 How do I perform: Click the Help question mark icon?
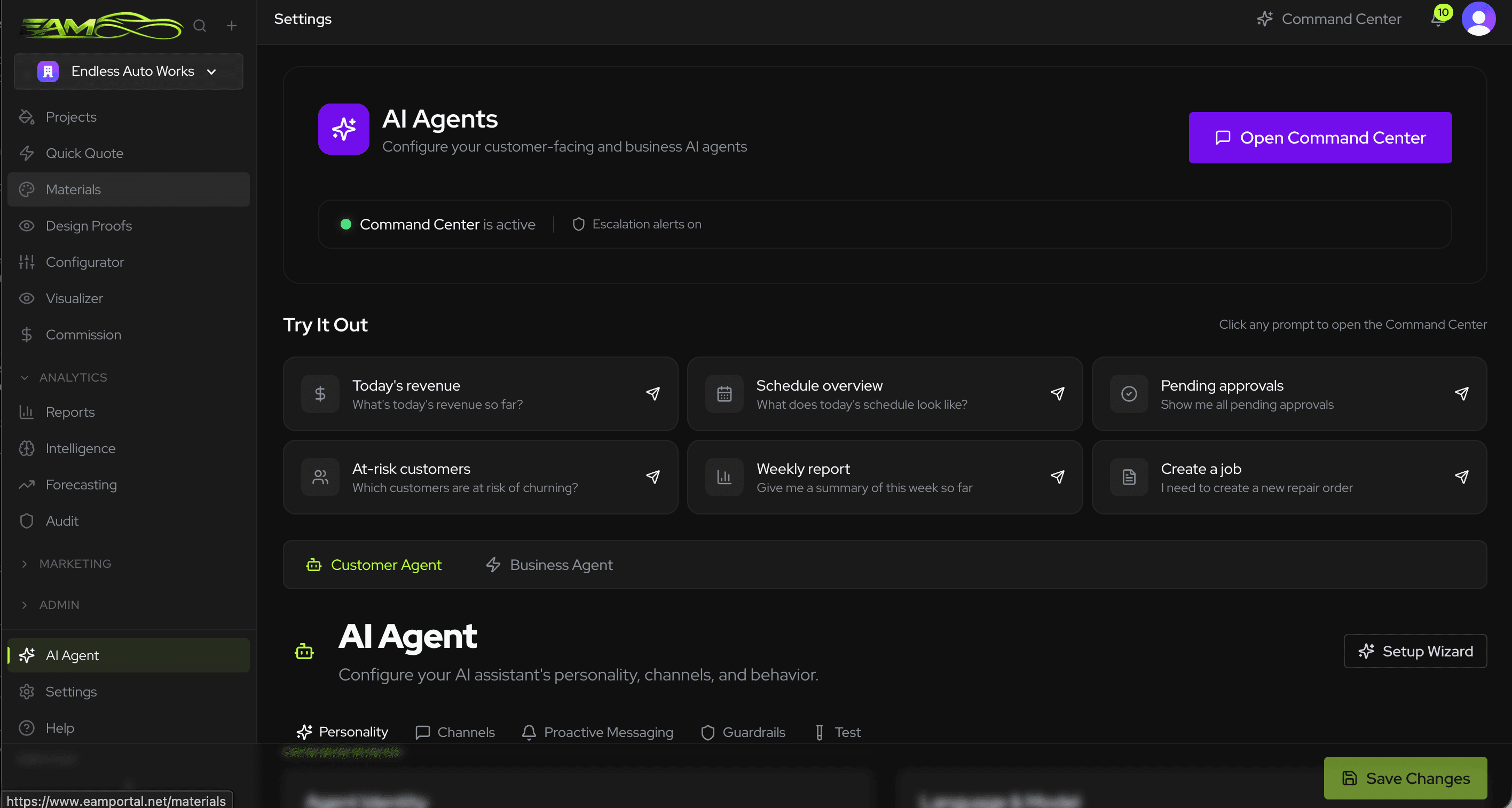click(x=26, y=728)
